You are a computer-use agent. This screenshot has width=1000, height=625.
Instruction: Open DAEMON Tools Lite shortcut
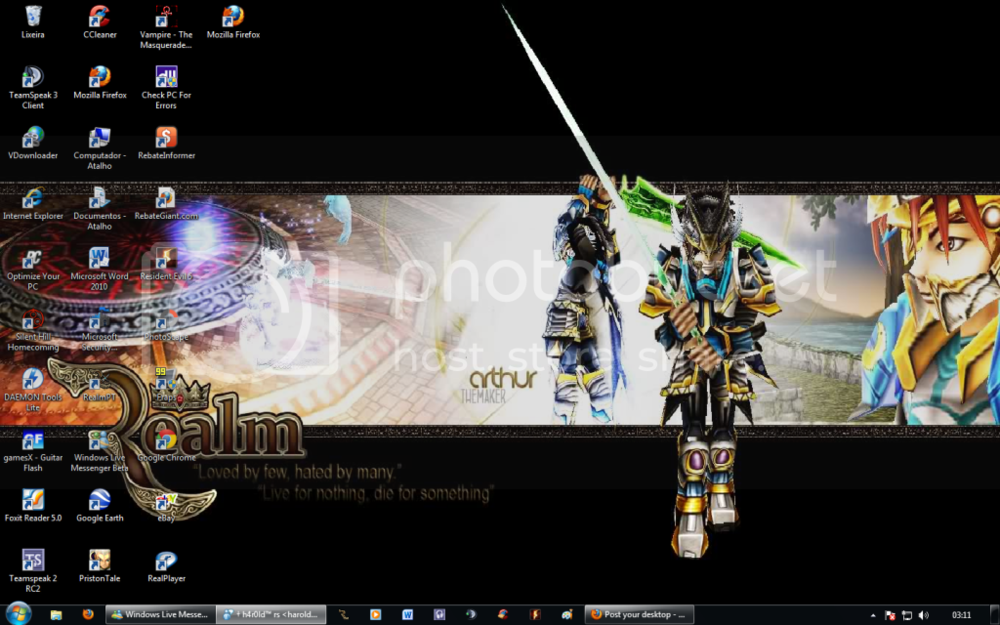point(33,380)
